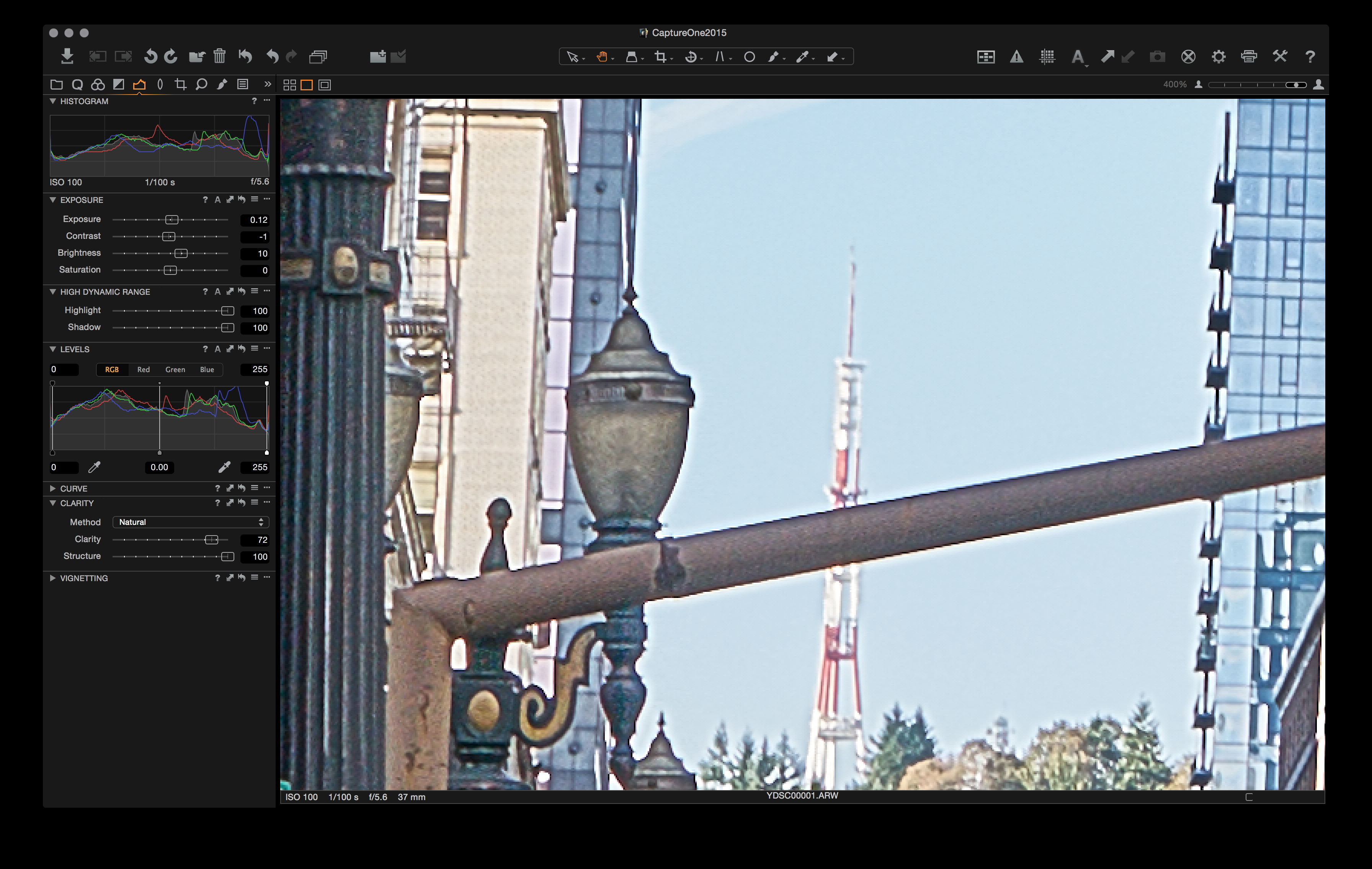Select the Red channel tab in Levels
This screenshot has width=1372, height=869.
[144, 369]
